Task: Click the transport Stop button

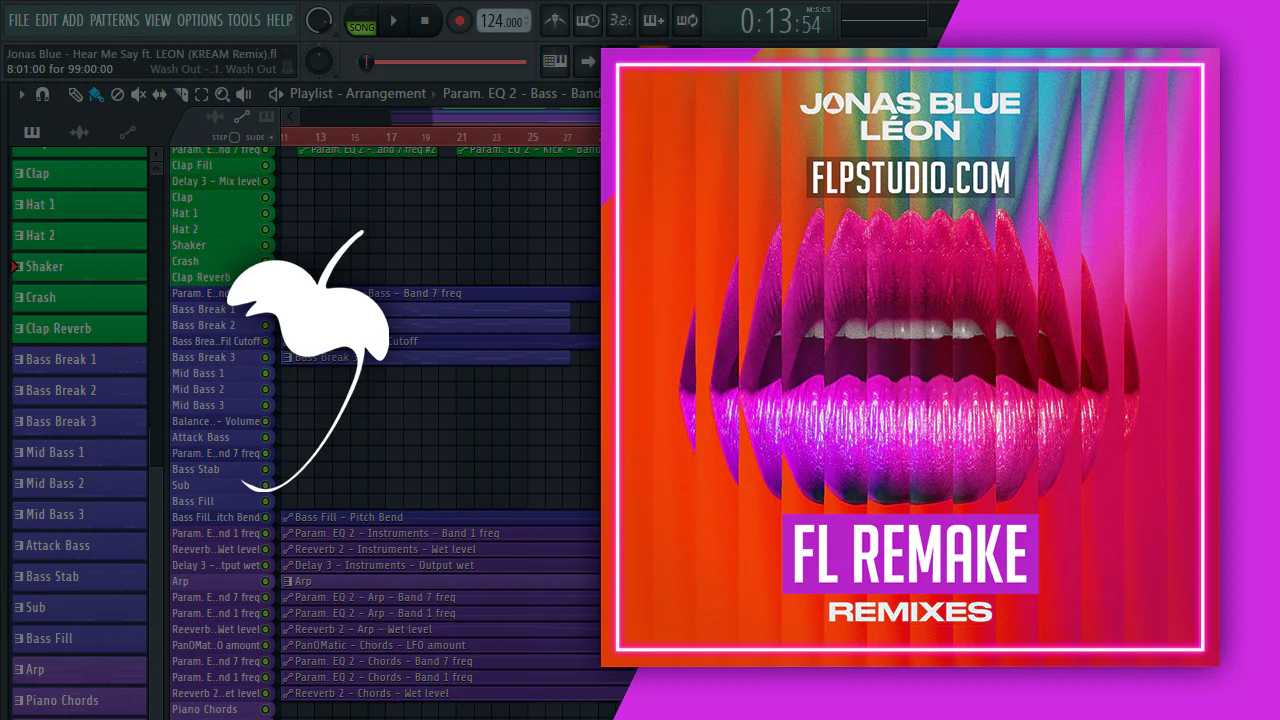Action: pyautogui.click(x=425, y=20)
